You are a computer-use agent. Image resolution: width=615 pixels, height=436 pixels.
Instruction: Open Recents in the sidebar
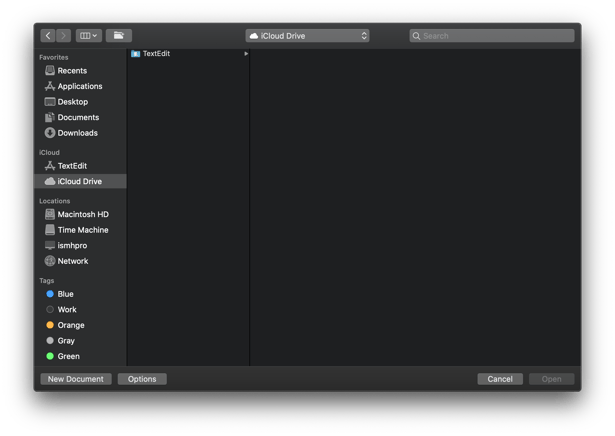coord(80,71)
